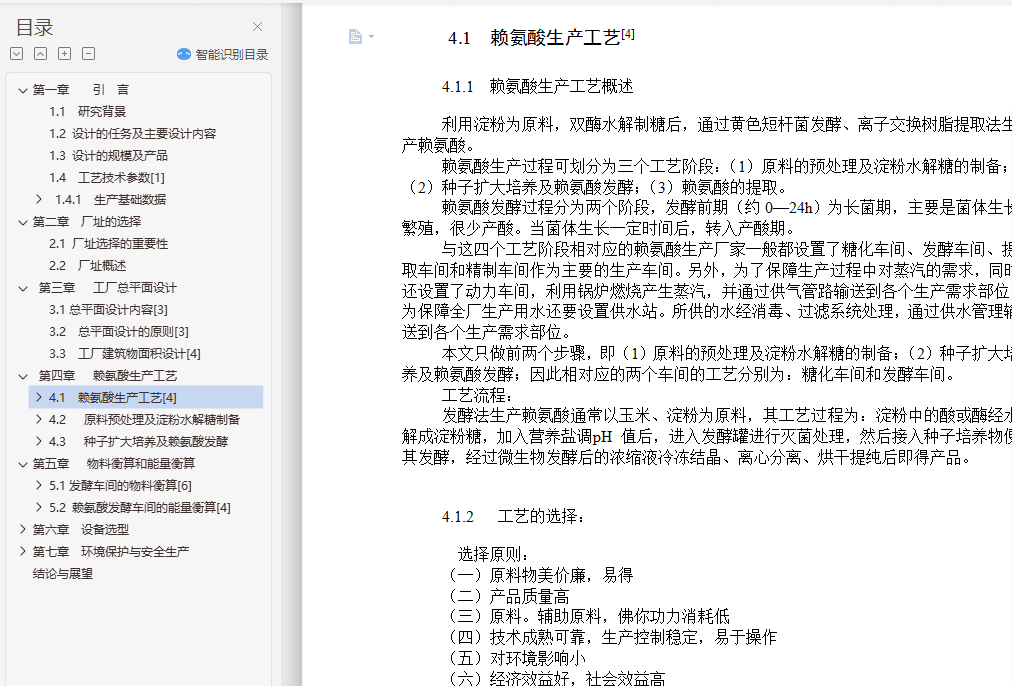The image size is (1012, 686).
Task: Expand the 1.4.1 生产基础数据 outline node
Action: [39, 199]
